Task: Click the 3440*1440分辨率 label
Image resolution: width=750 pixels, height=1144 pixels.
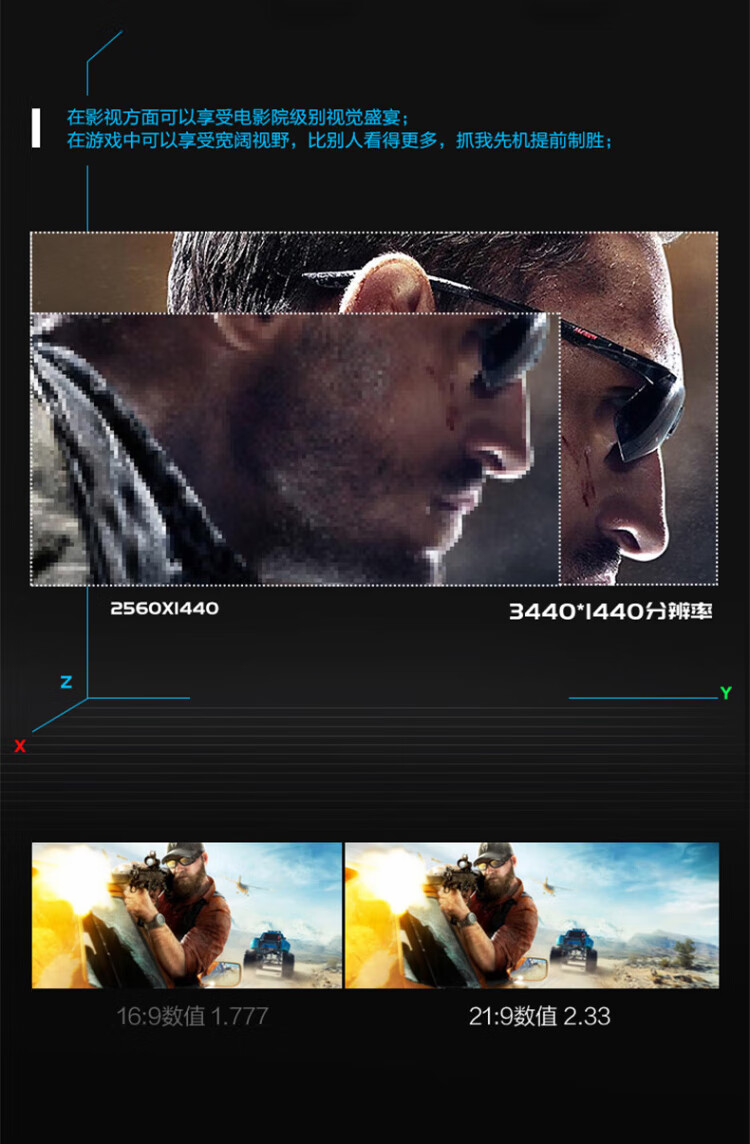Action: [x=610, y=611]
